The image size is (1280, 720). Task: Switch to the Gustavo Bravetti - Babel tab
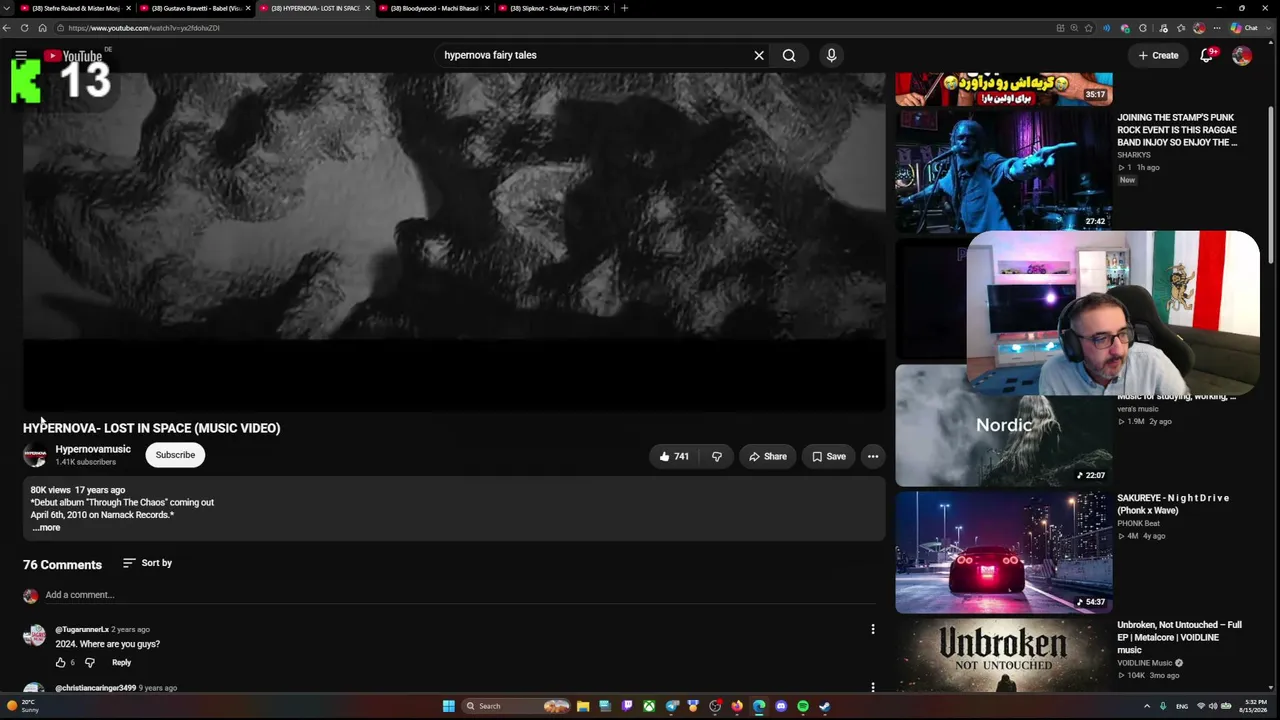pyautogui.click(x=194, y=8)
